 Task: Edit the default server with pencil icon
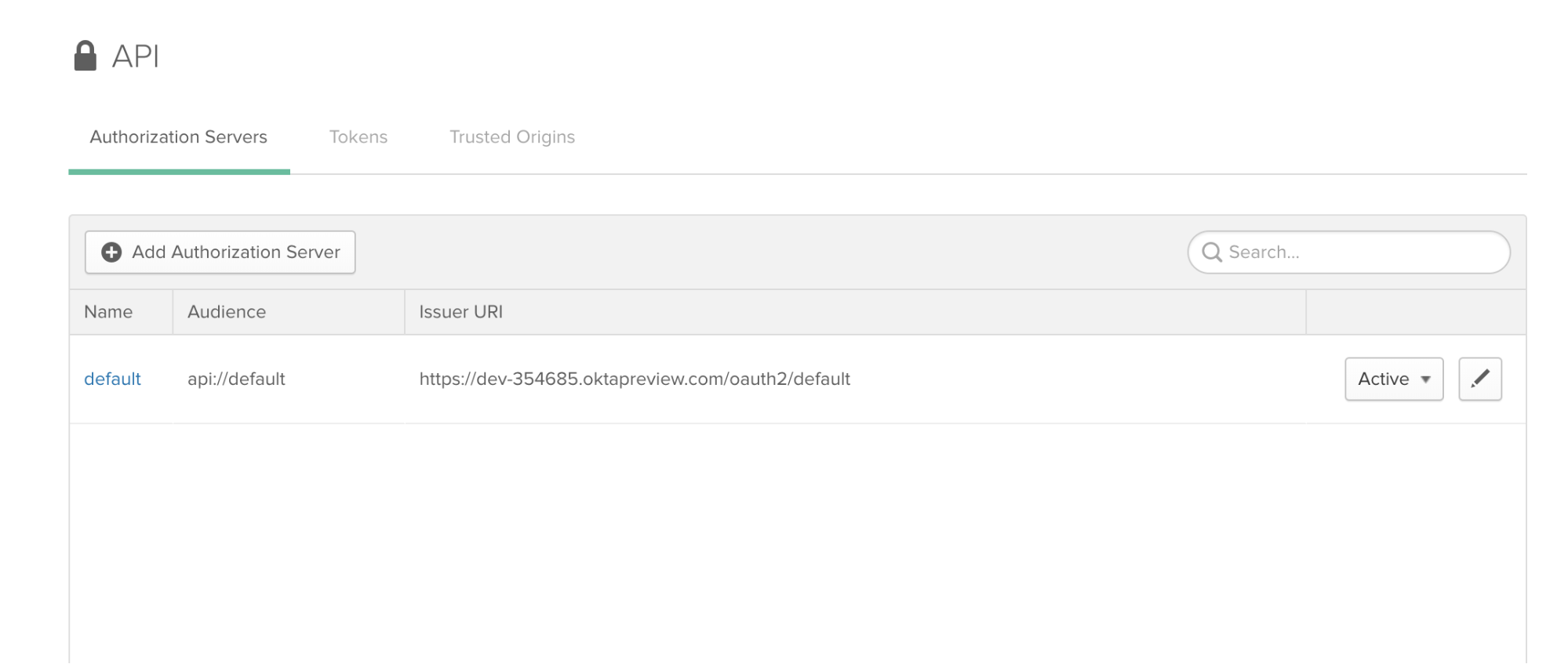1479,379
